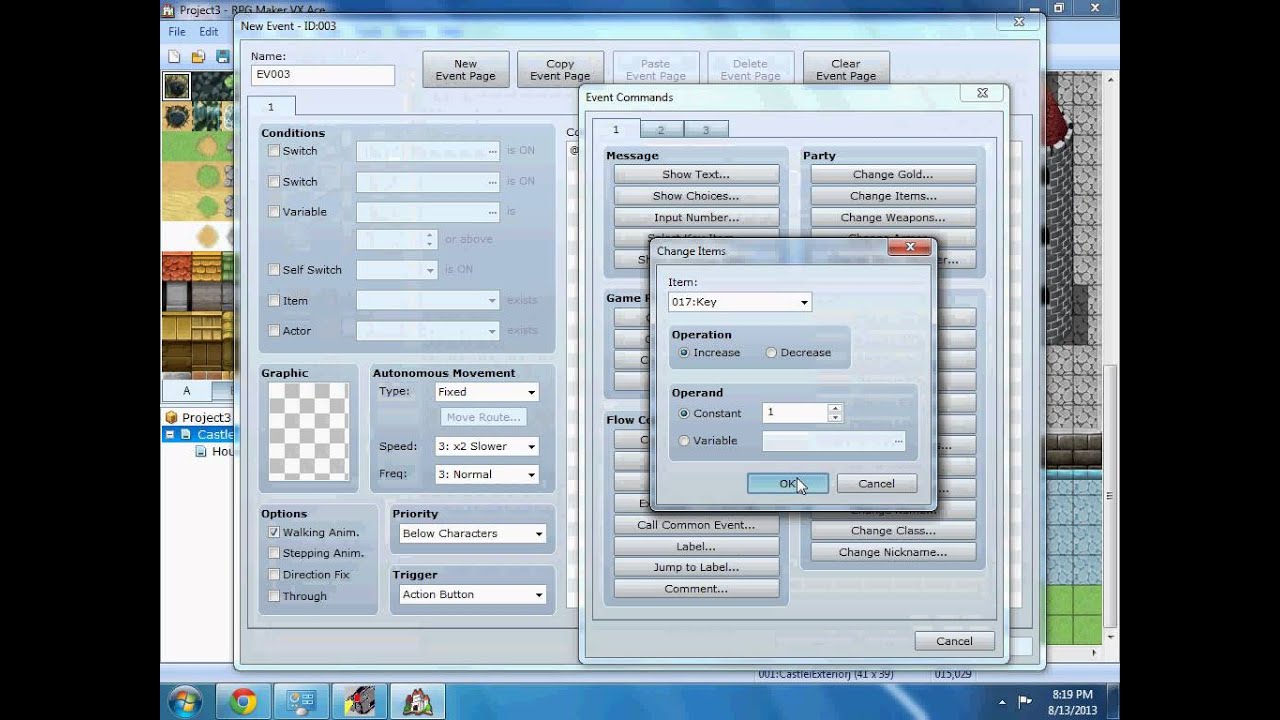Screen dimensions: 1280x720
Task: Open the Trigger dropdown
Action: click(x=472, y=594)
